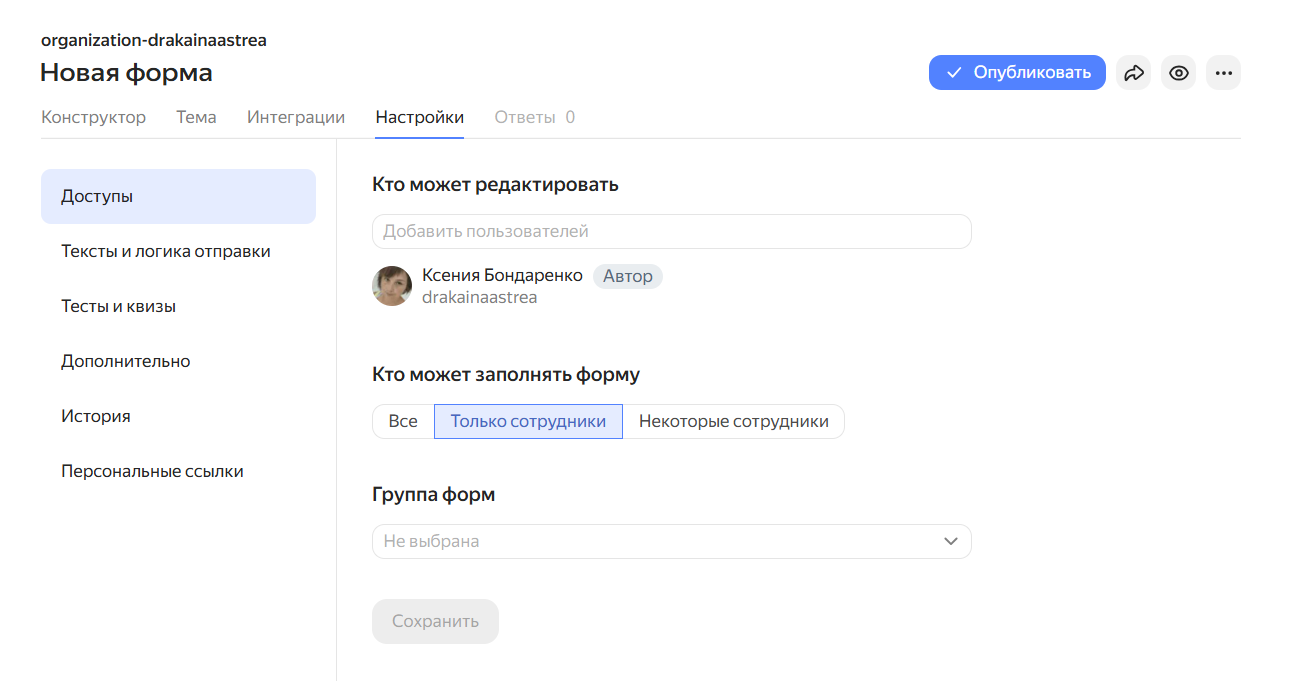Click the share arrow icon
The width and height of the screenshot is (1298, 681).
click(1133, 73)
